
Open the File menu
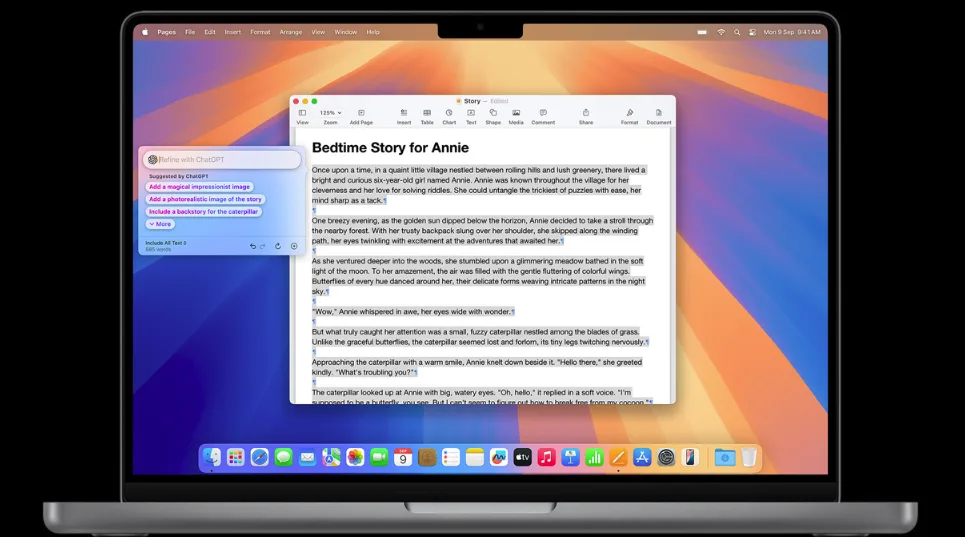190,32
